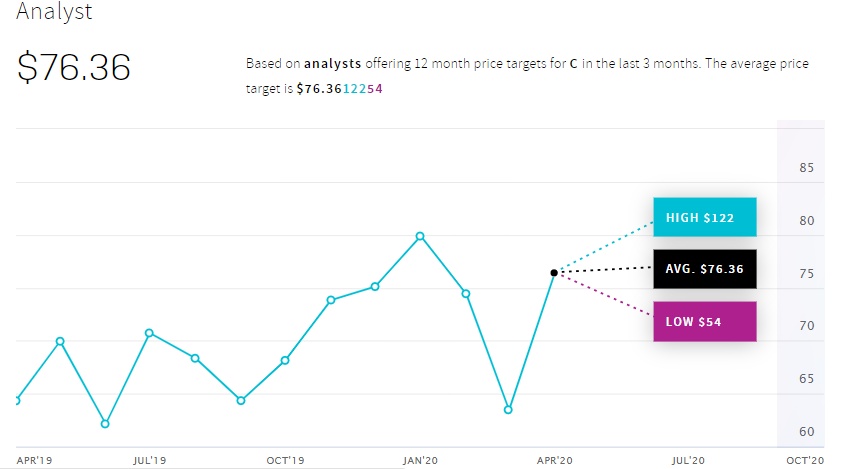
Task: Click the HIGH $122 price target label
Action: (x=704, y=217)
